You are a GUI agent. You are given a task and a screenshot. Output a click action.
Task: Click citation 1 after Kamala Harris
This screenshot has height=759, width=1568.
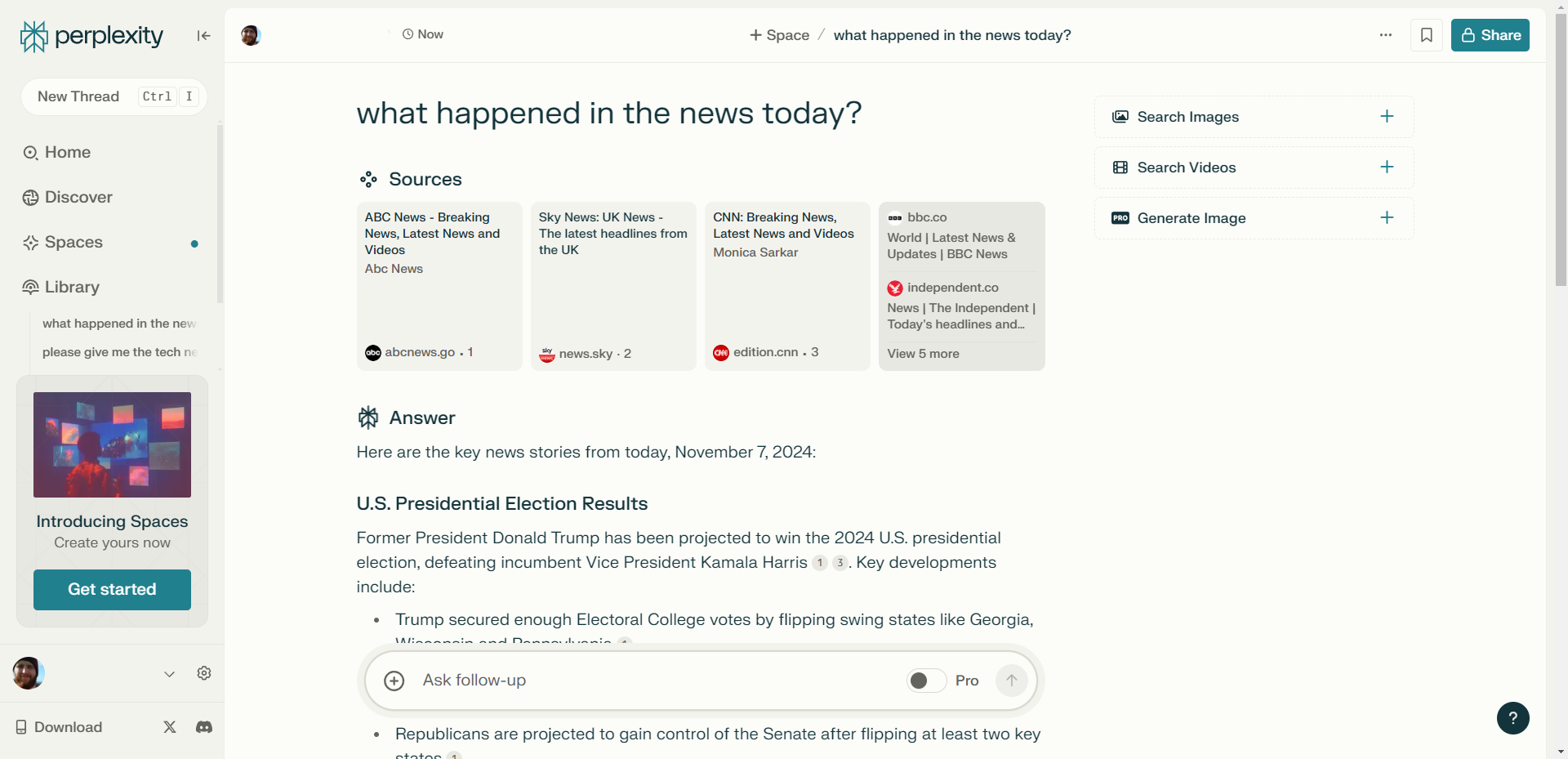(820, 563)
